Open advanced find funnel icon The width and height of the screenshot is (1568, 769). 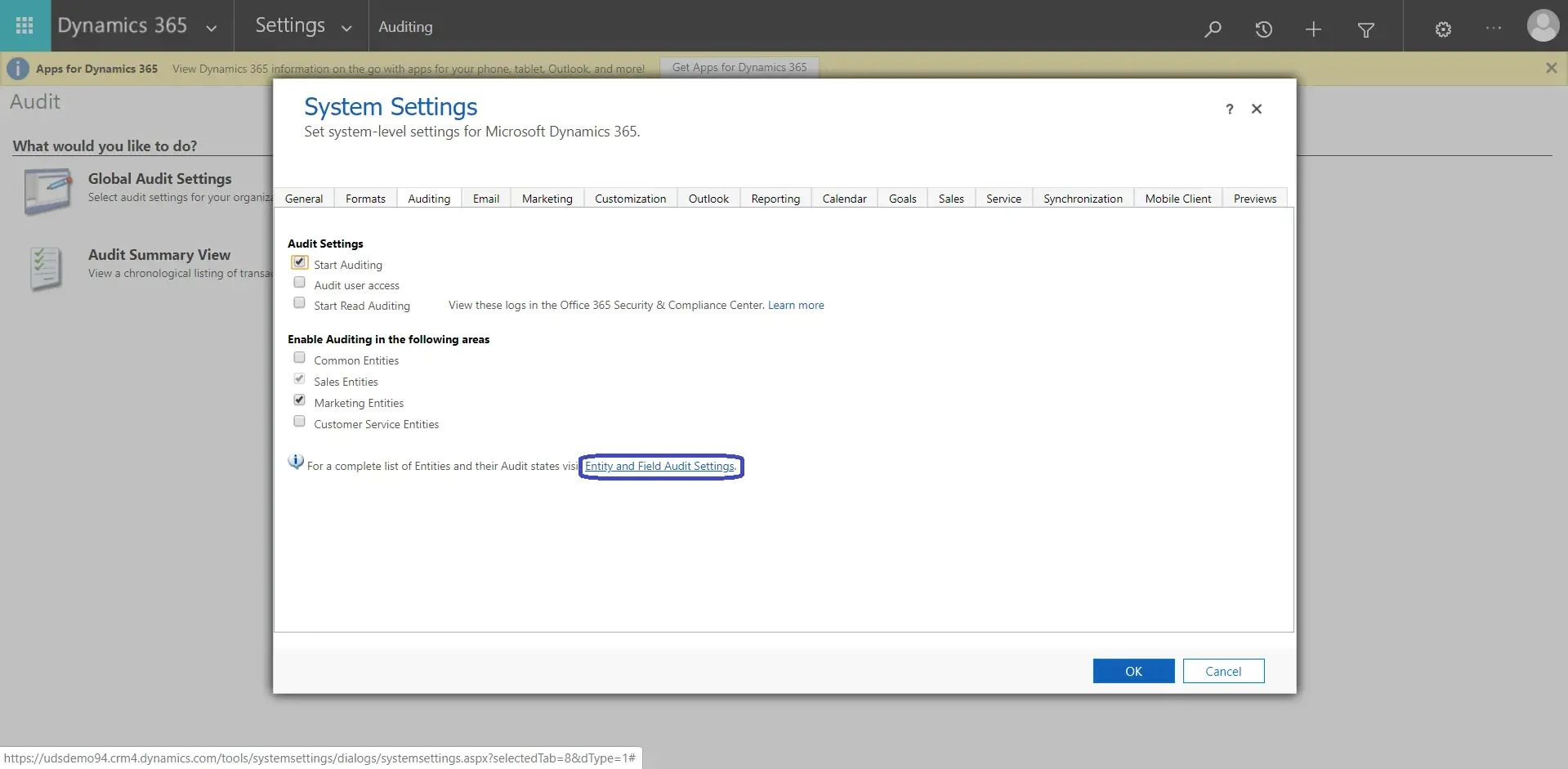1365,30
